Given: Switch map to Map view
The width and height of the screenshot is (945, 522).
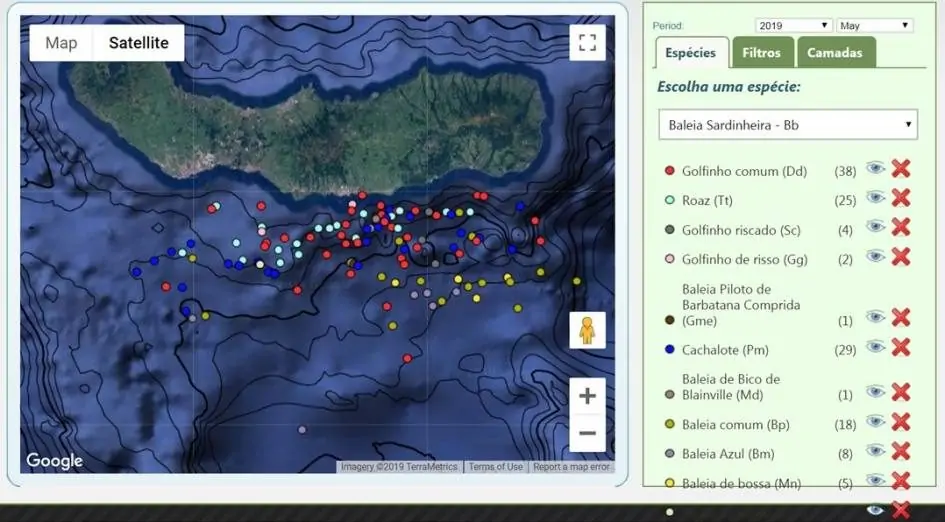Looking at the screenshot, I should point(61,43).
